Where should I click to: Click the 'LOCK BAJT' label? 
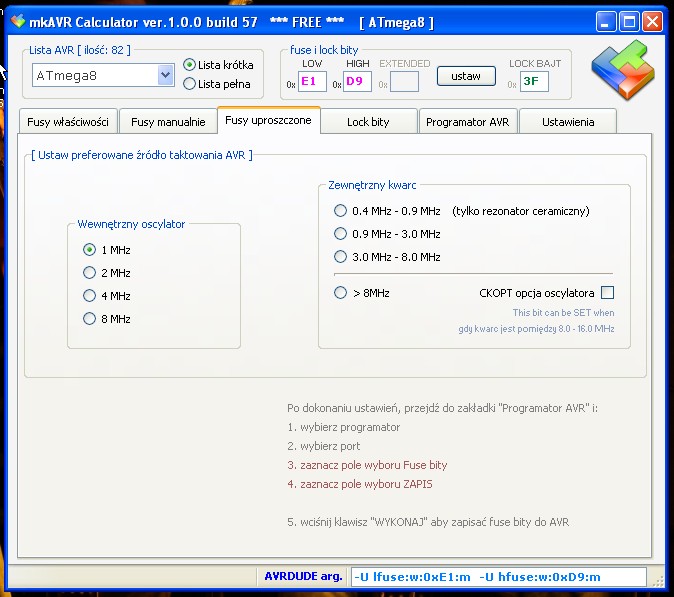click(x=535, y=64)
